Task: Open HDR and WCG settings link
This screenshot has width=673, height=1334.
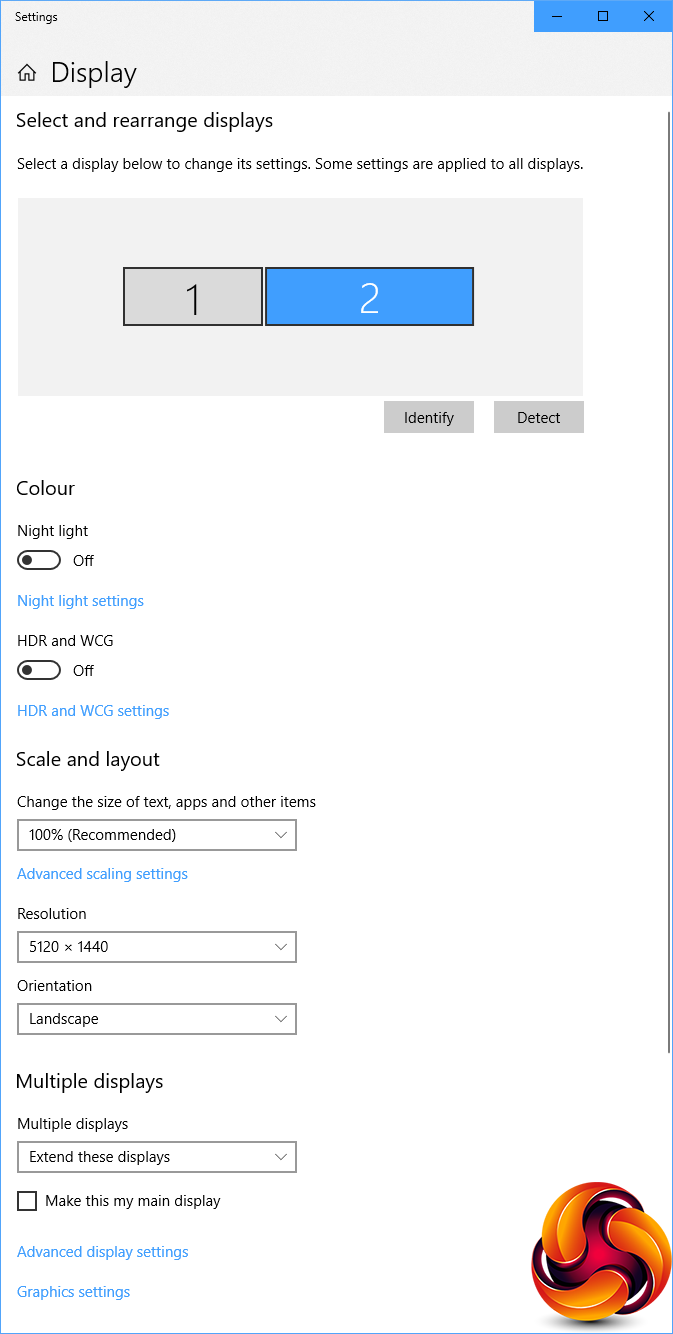Action: tap(93, 711)
